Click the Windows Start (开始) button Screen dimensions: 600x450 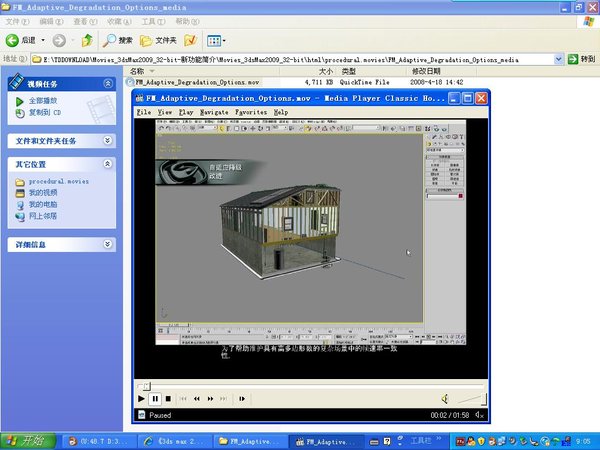point(26,440)
